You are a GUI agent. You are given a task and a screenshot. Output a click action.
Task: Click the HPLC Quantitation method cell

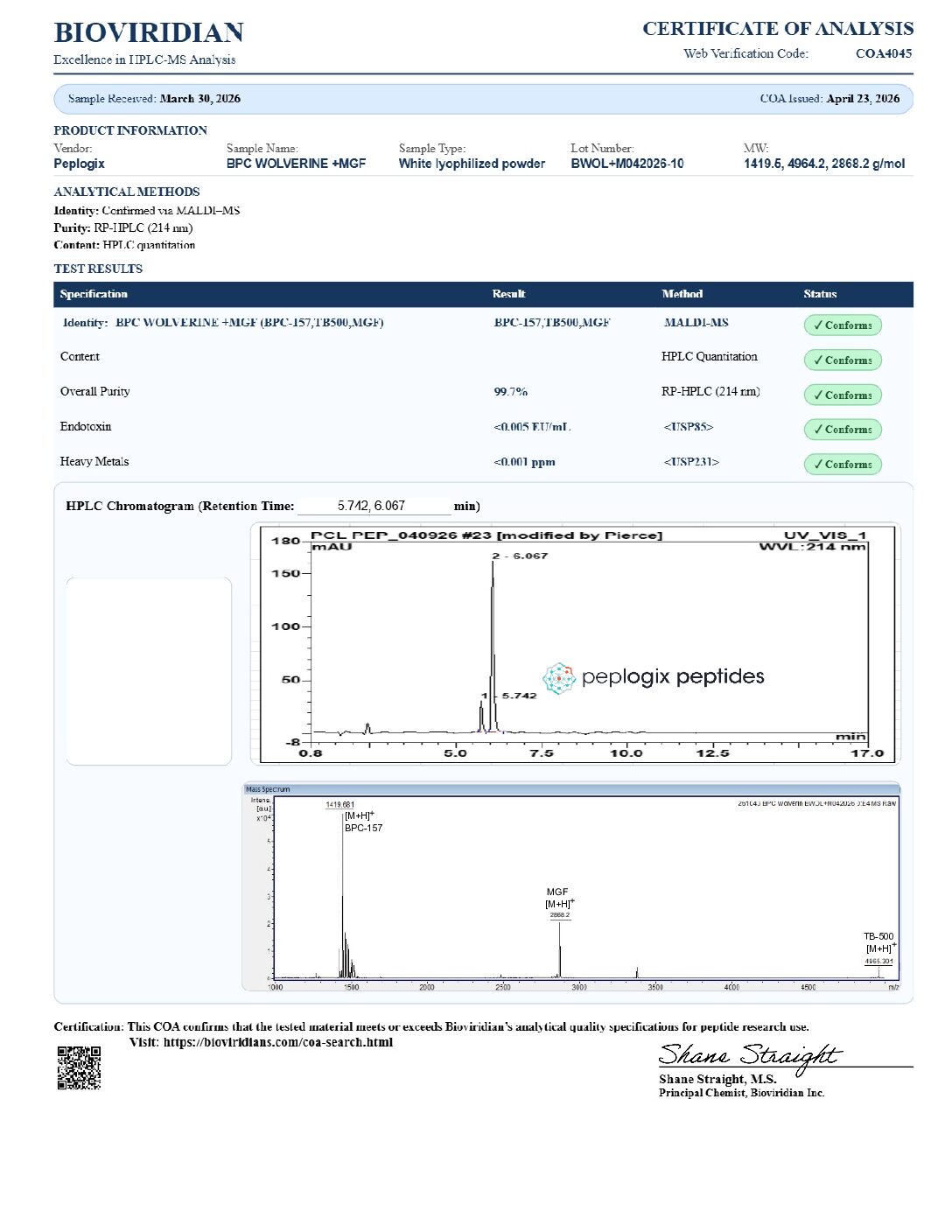pyautogui.click(x=710, y=357)
